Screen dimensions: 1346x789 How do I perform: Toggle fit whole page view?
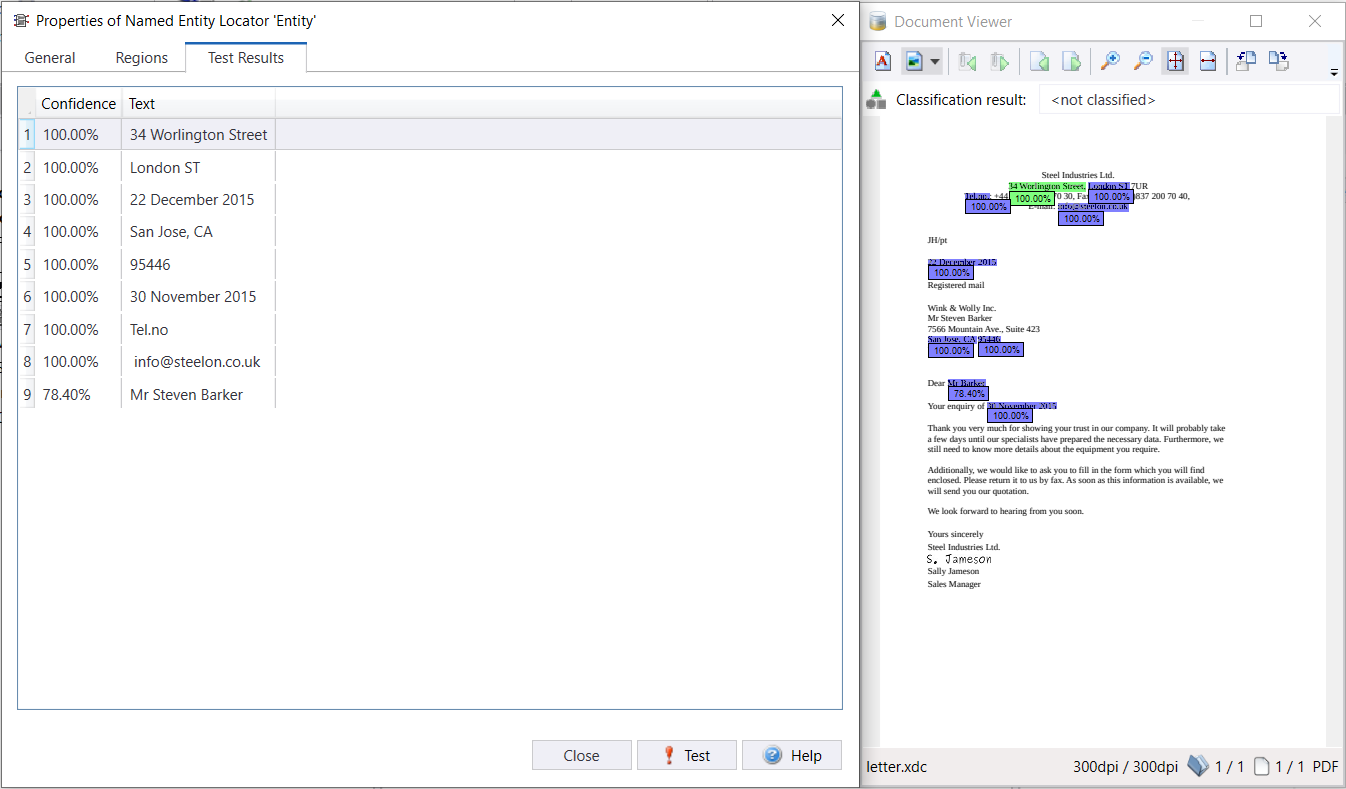1175,62
